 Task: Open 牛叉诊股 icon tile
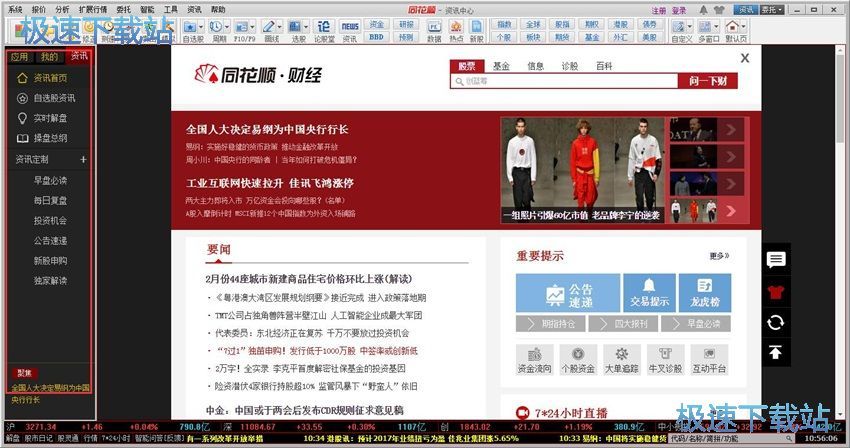pos(665,360)
